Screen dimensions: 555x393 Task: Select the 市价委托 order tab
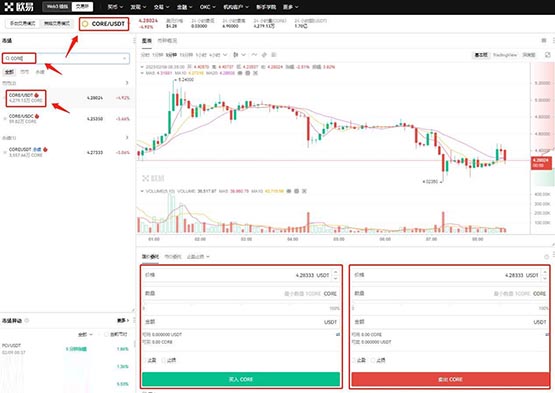point(173,256)
